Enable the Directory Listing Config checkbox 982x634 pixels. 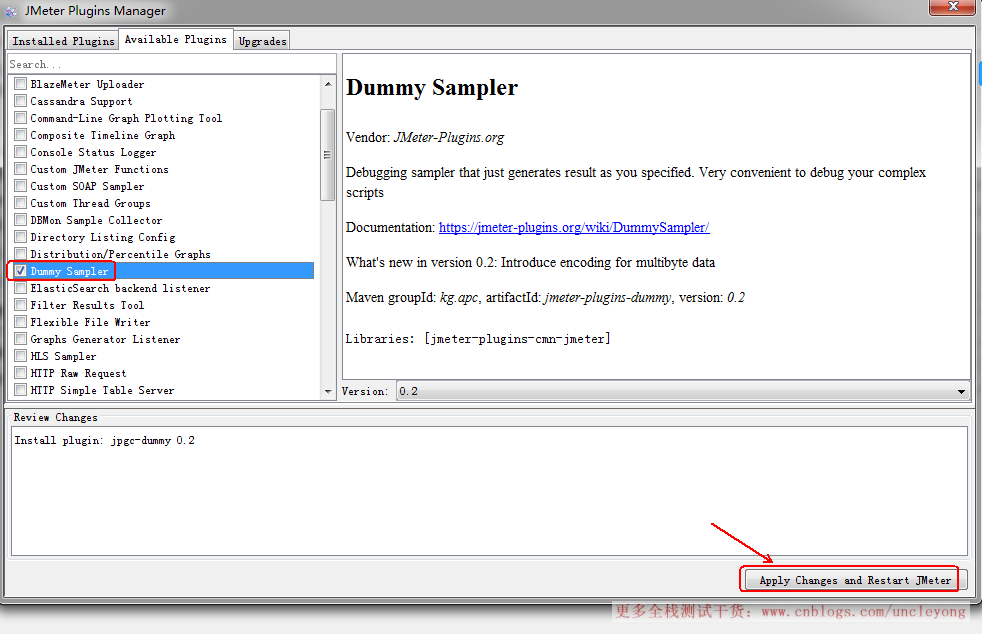pyautogui.click(x=21, y=237)
